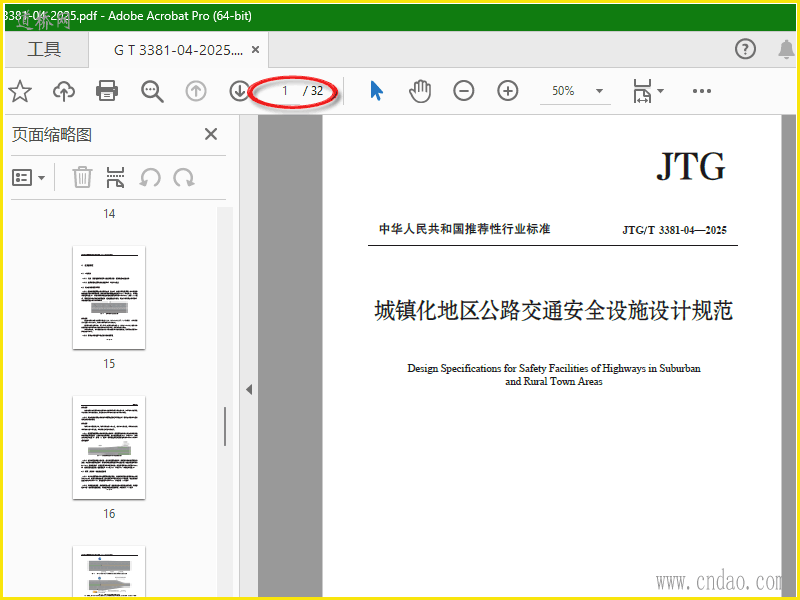Viewport: 800px width, 600px height.
Task: Click the page label 14
Action: (x=109, y=214)
